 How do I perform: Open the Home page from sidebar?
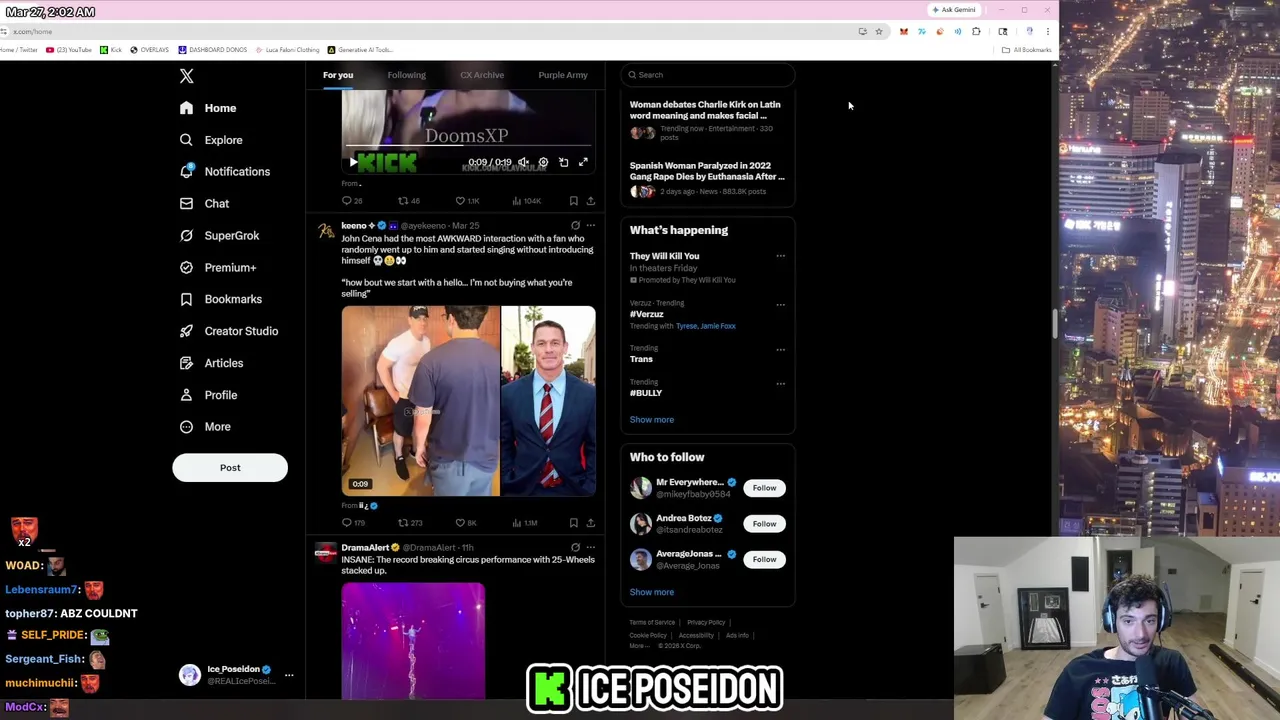208,108
